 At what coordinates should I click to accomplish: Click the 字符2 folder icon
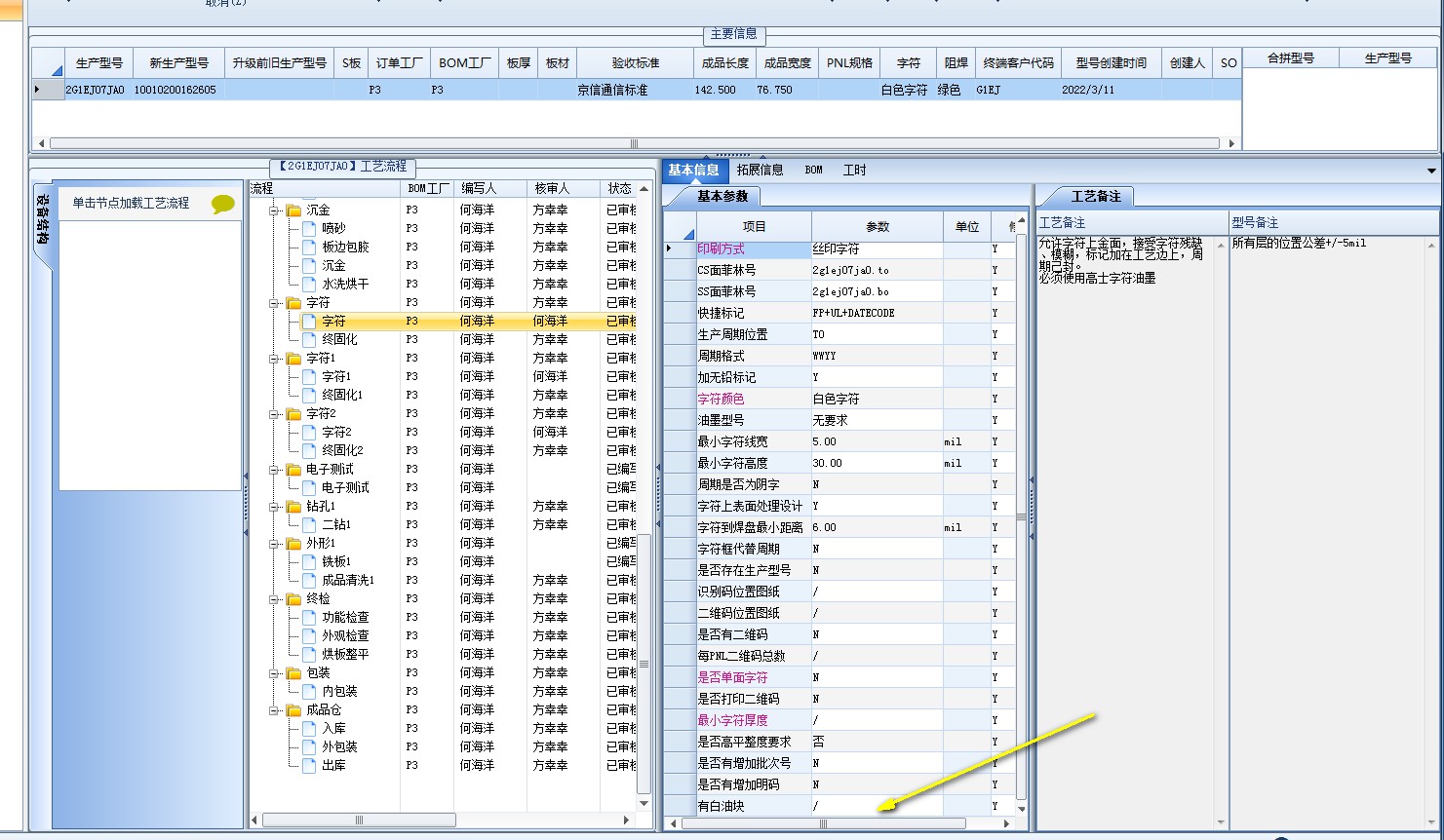tap(293, 413)
